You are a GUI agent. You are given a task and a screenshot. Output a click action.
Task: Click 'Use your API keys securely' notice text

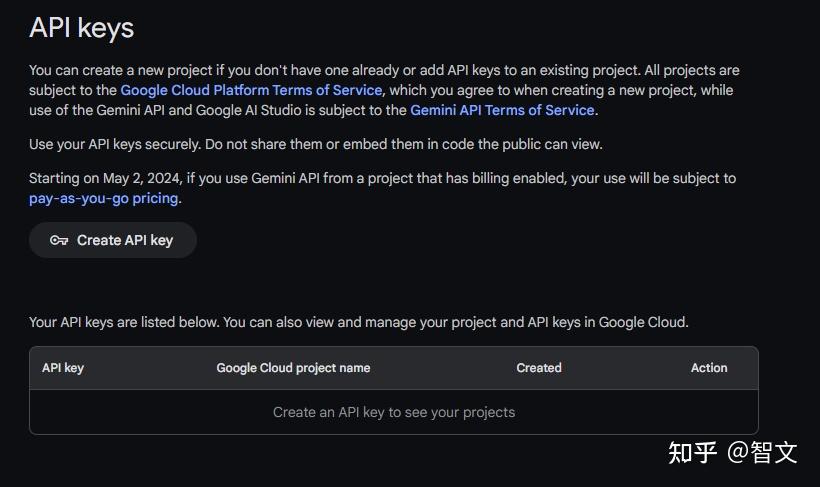click(x=316, y=144)
